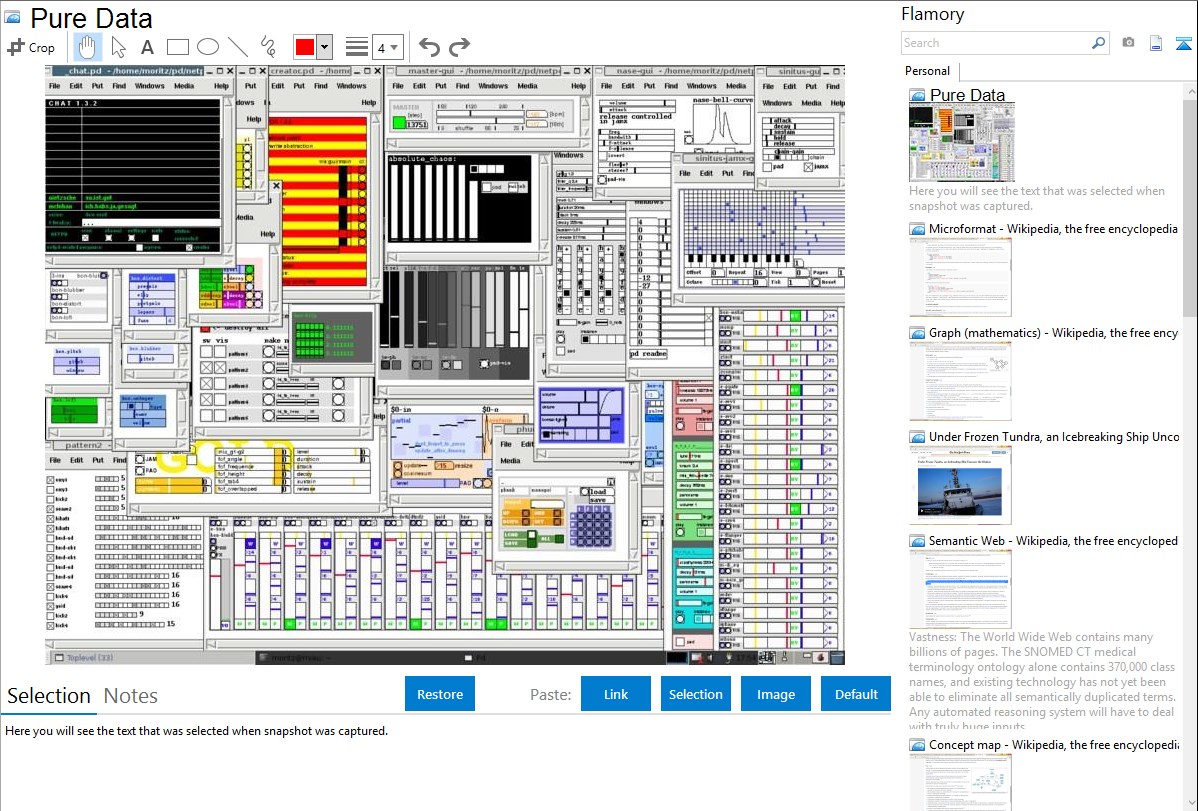Click the page document icon

click(x=1156, y=43)
